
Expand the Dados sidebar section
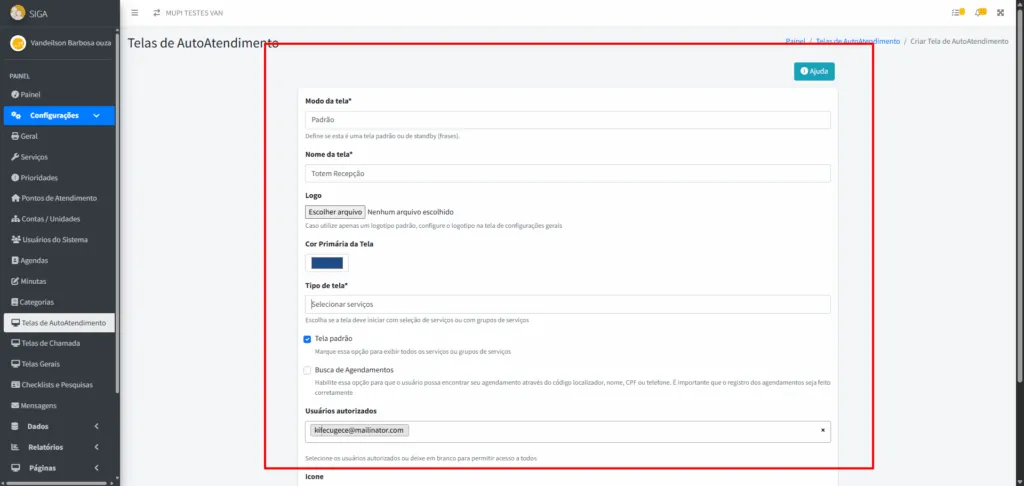click(x=58, y=426)
